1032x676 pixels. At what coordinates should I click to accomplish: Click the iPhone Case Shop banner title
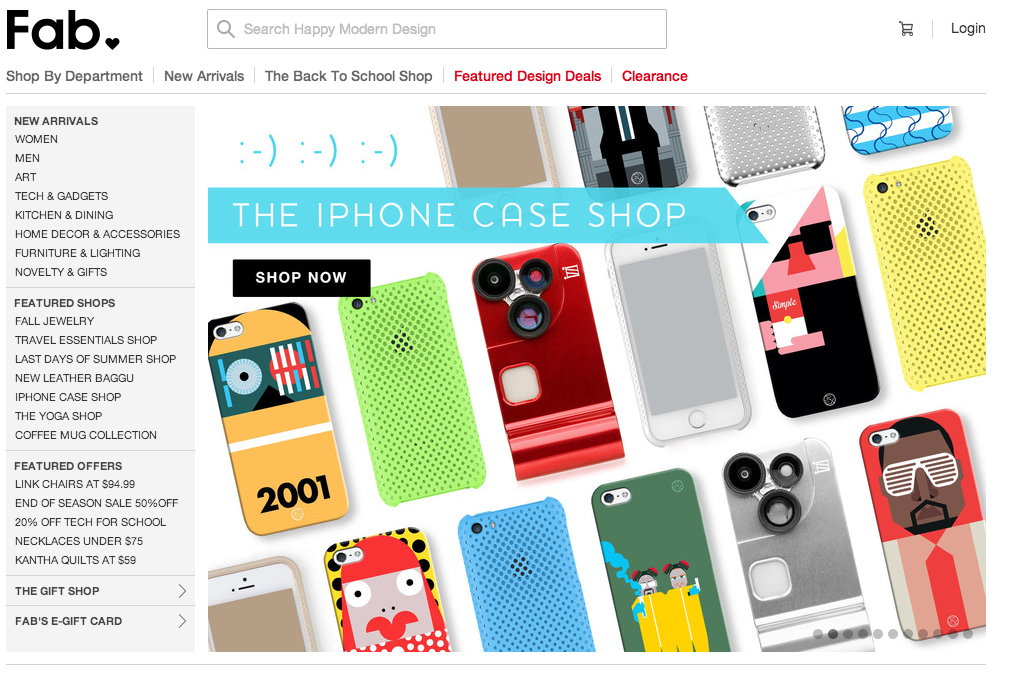[459, 215]
